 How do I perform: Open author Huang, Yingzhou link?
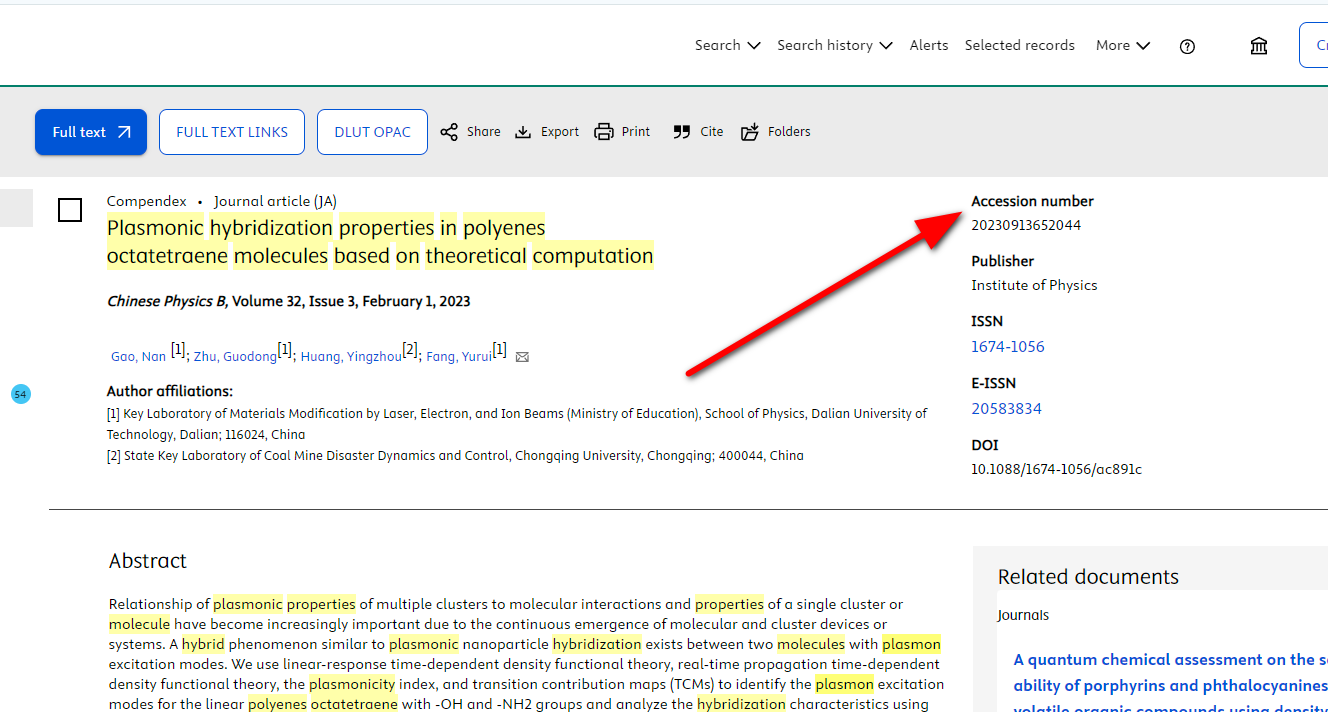(351, 356)
